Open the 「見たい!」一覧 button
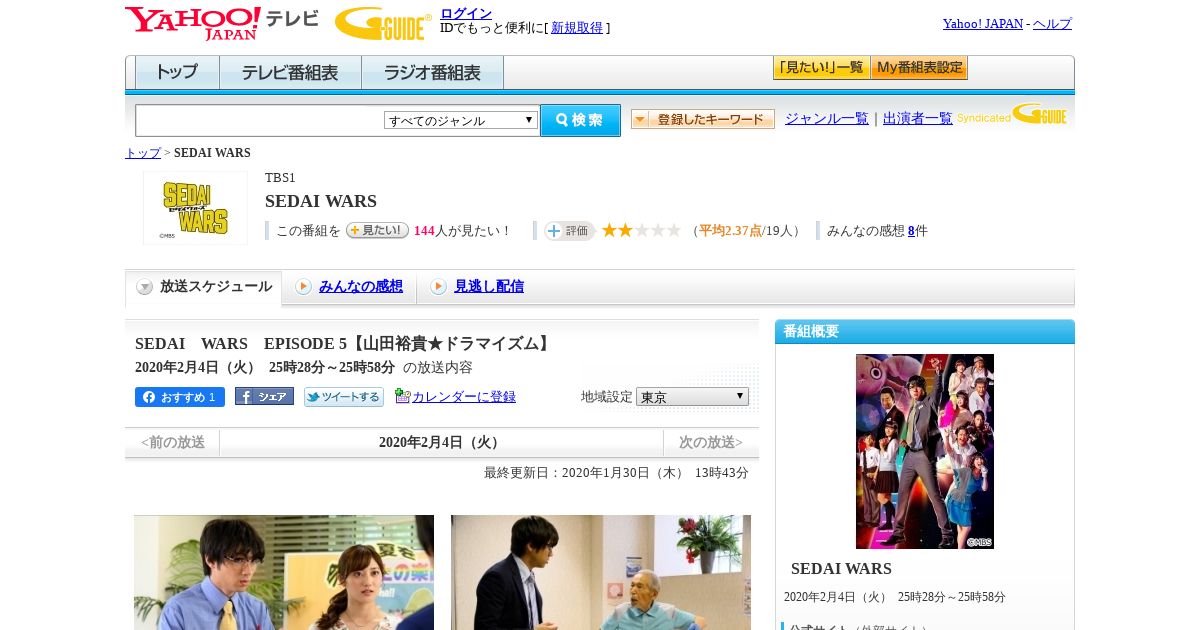 (821, 68)
